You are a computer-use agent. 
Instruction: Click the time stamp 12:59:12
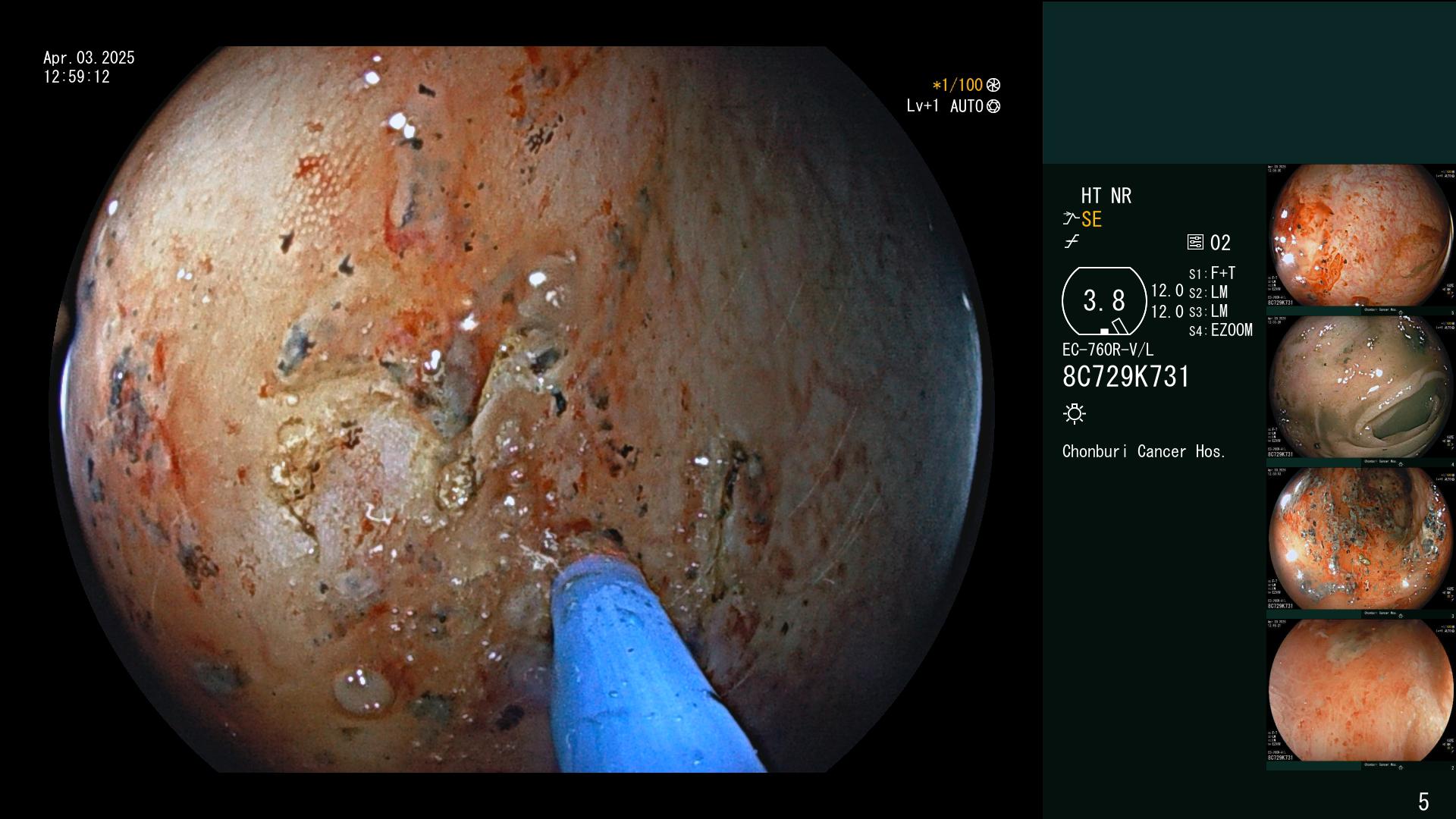(x=77, y=77)
